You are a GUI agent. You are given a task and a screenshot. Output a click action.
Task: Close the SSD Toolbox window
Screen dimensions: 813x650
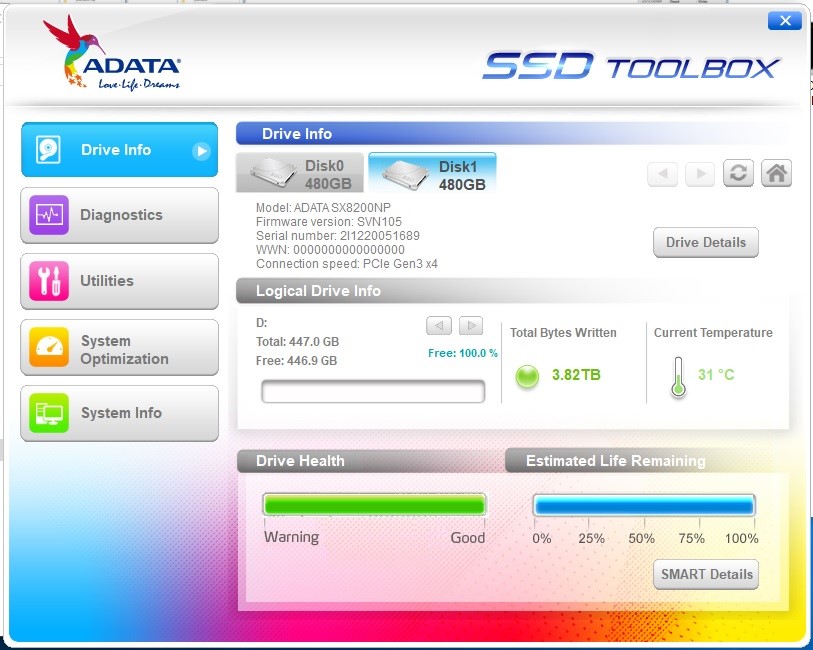(x=784, y=21)
